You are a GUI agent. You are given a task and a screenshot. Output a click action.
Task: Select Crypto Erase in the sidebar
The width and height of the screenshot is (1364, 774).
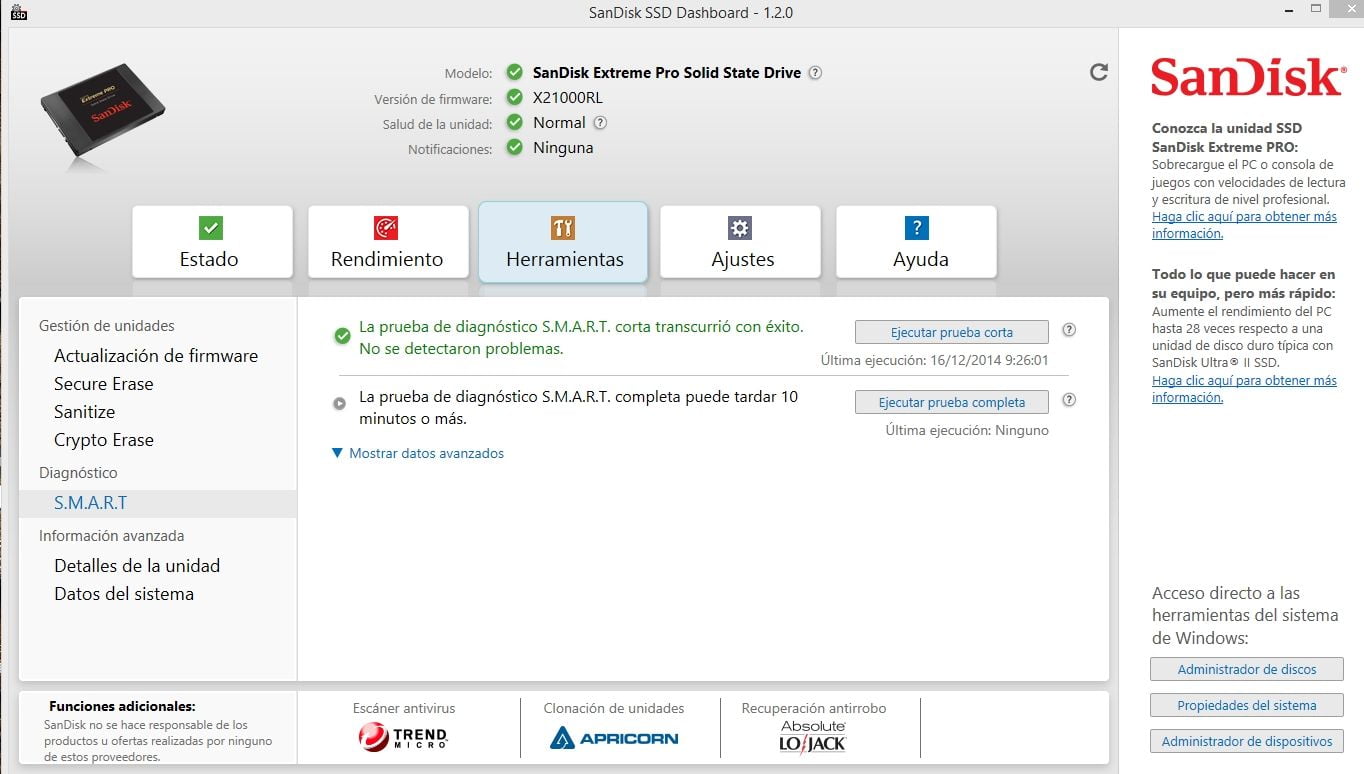104,440
